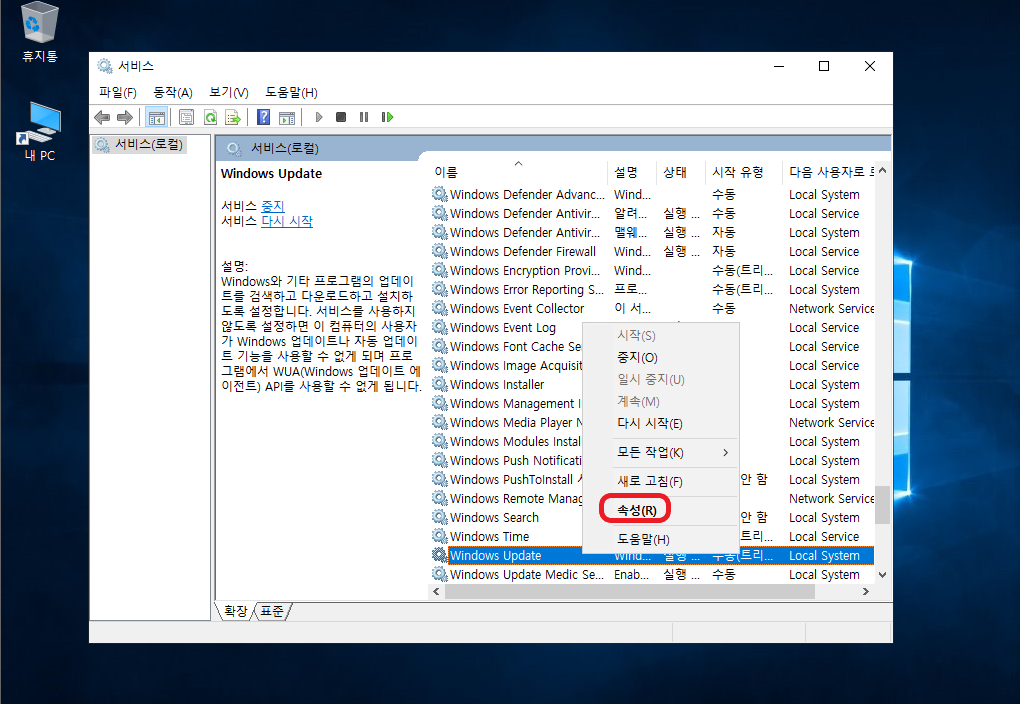Click the gear icon beside Windows Search
The image size is (1020, 704).
[x=440, y=517]
